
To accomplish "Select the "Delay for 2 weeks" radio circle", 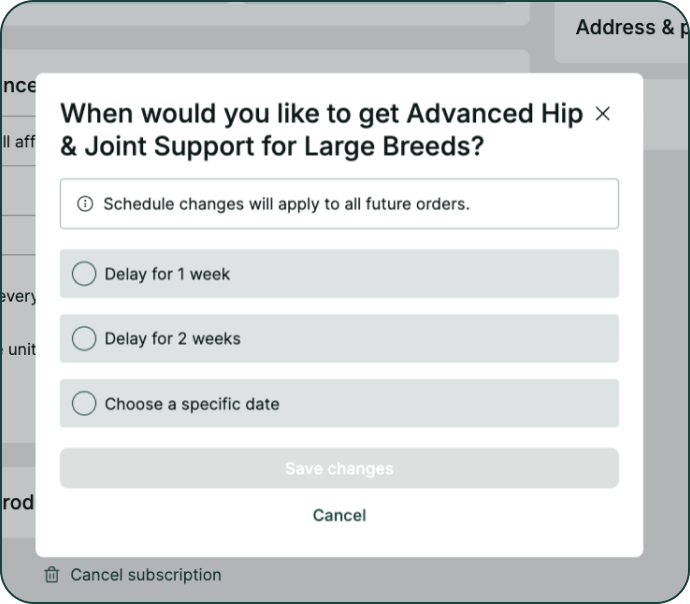I will point(84,339).
